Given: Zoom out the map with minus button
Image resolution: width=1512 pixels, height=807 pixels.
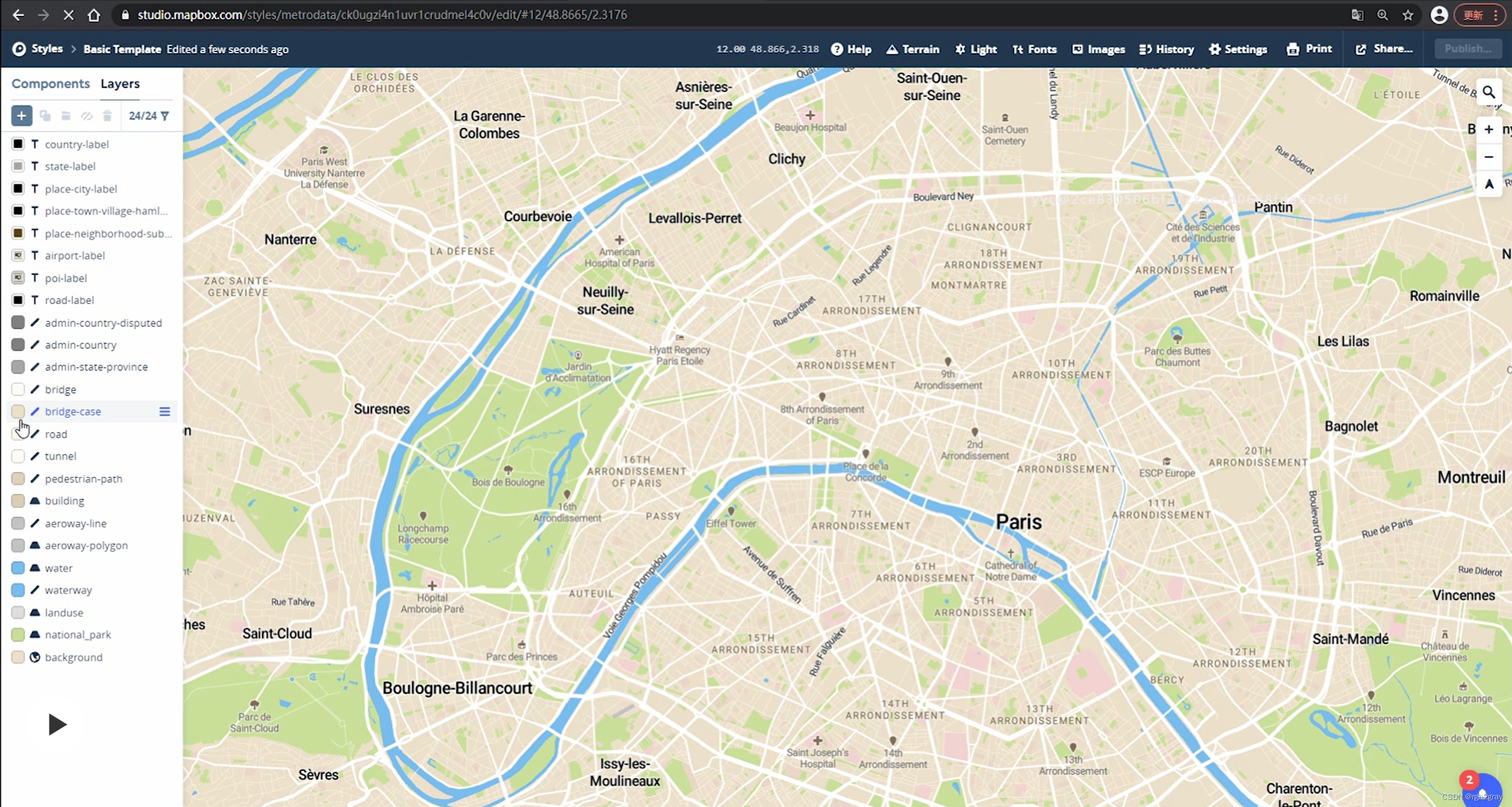Looking at the screenshot, I should coord(1488,157).
